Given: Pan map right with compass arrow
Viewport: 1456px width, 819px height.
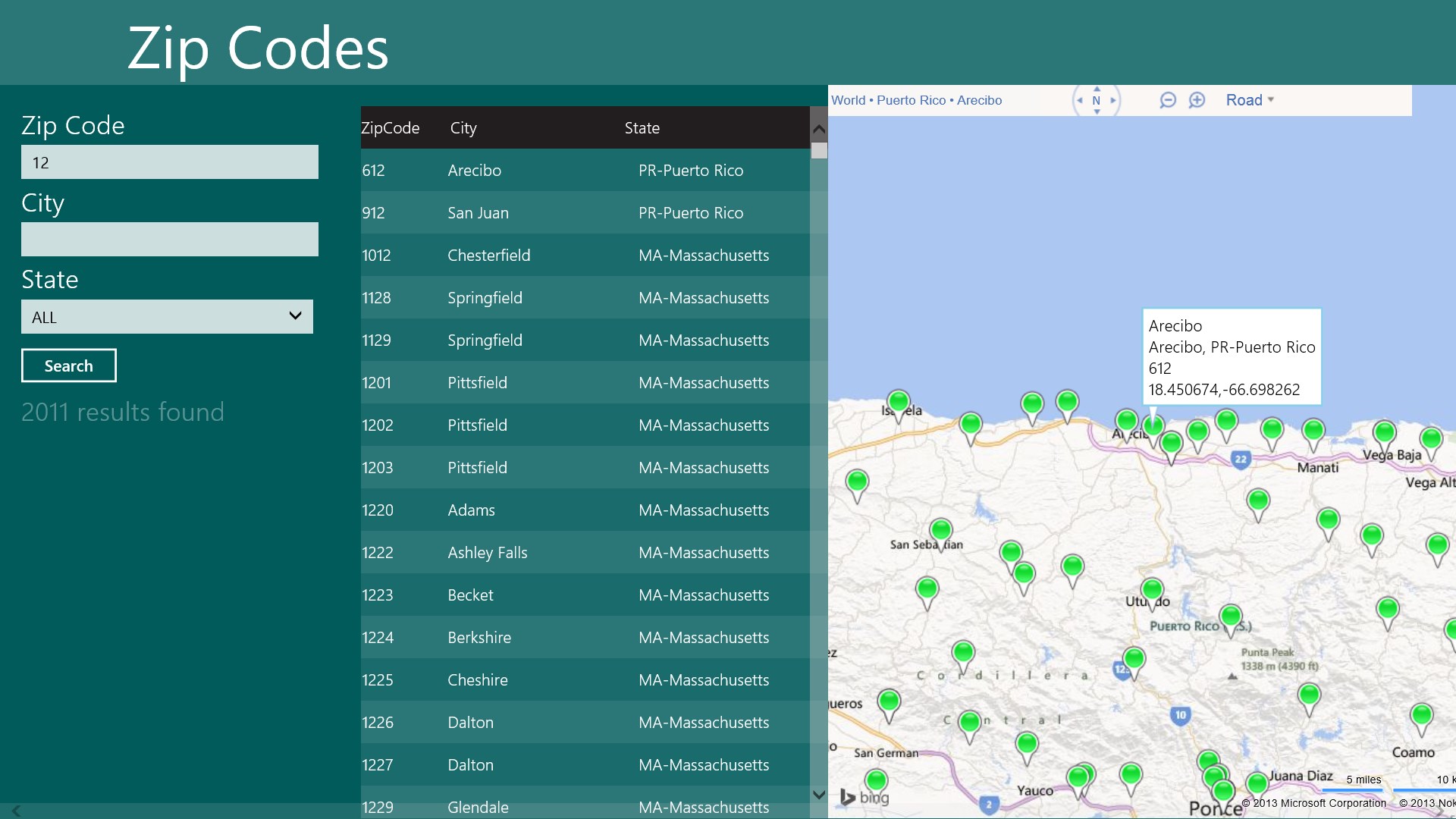Looking at the screenshot, I should click(1113, 100).
